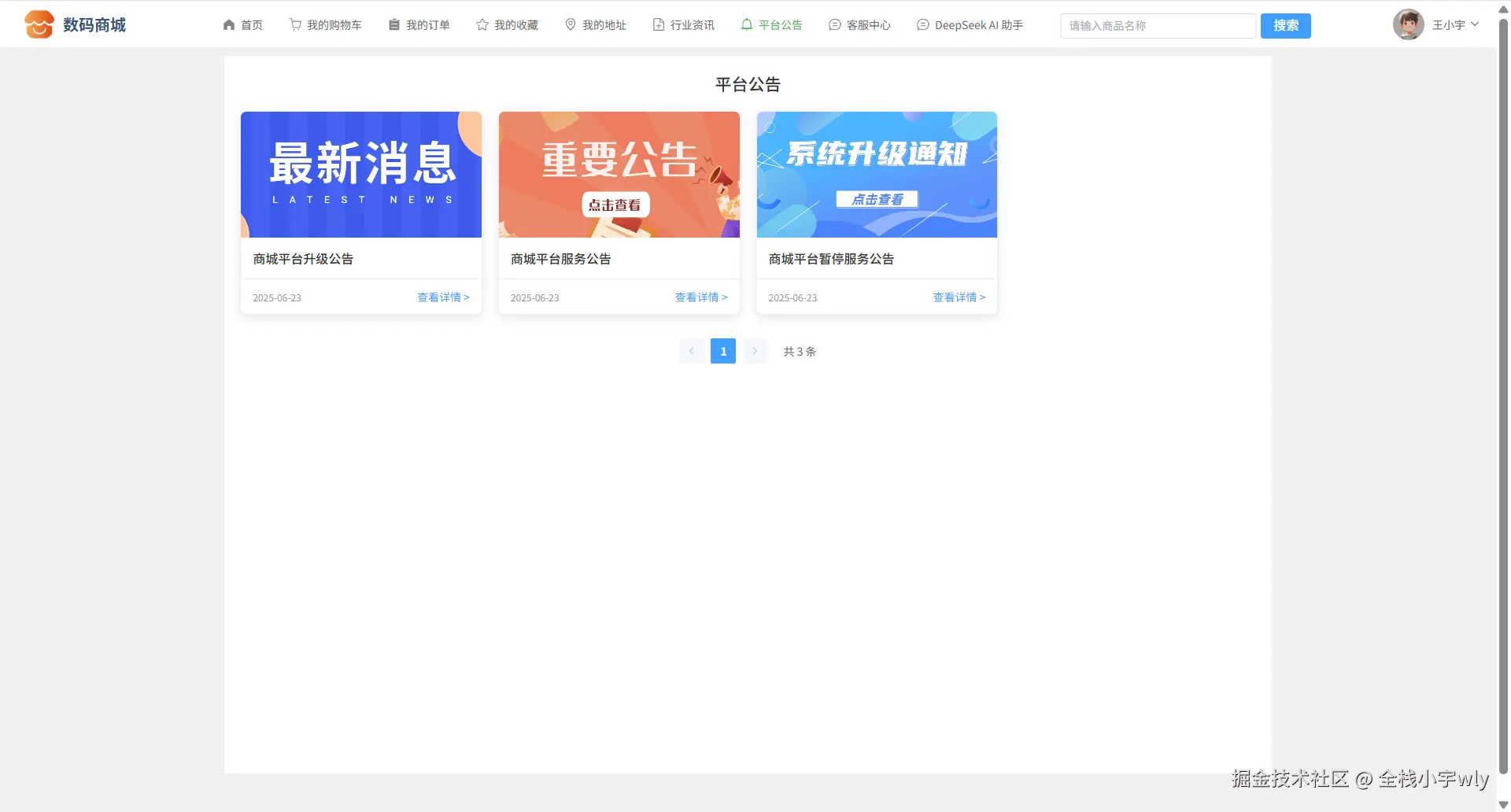Click the bell icon for 平台公告
The width and height of the screenshot is (1511, 812).
coord(747,25)
